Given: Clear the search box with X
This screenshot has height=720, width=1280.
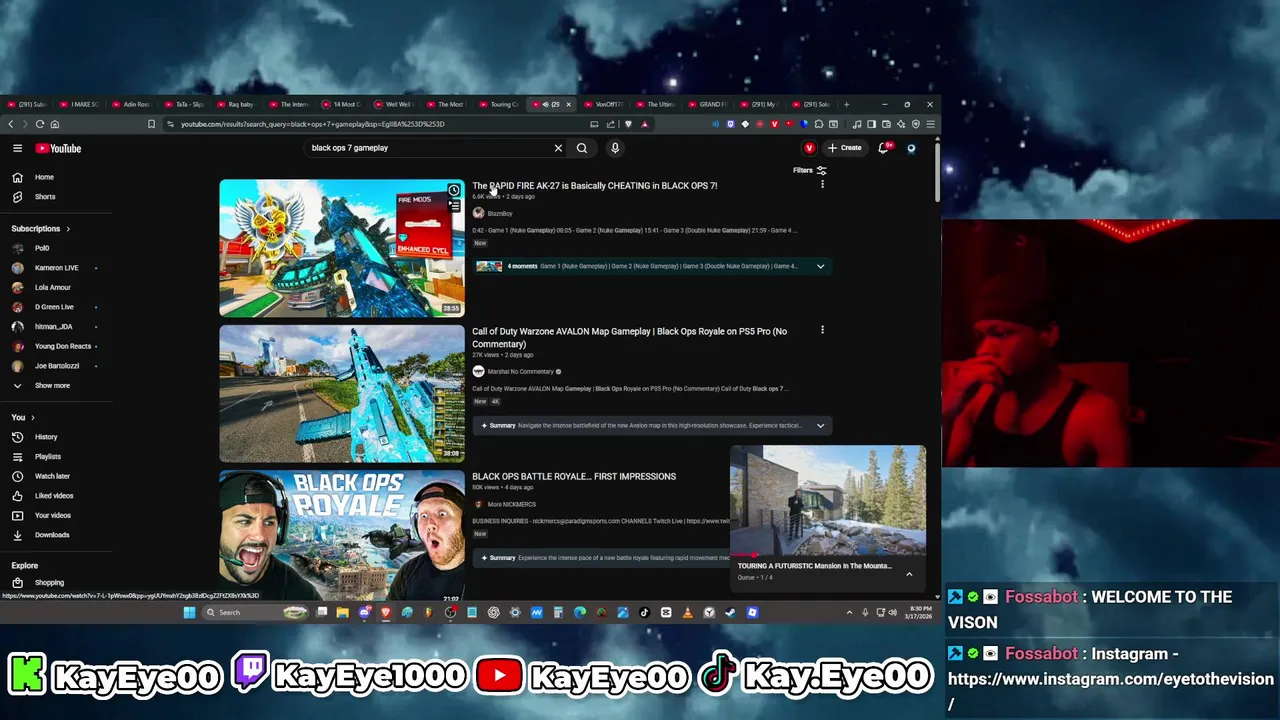Looking at the screenshot, I should coord(558,148).
